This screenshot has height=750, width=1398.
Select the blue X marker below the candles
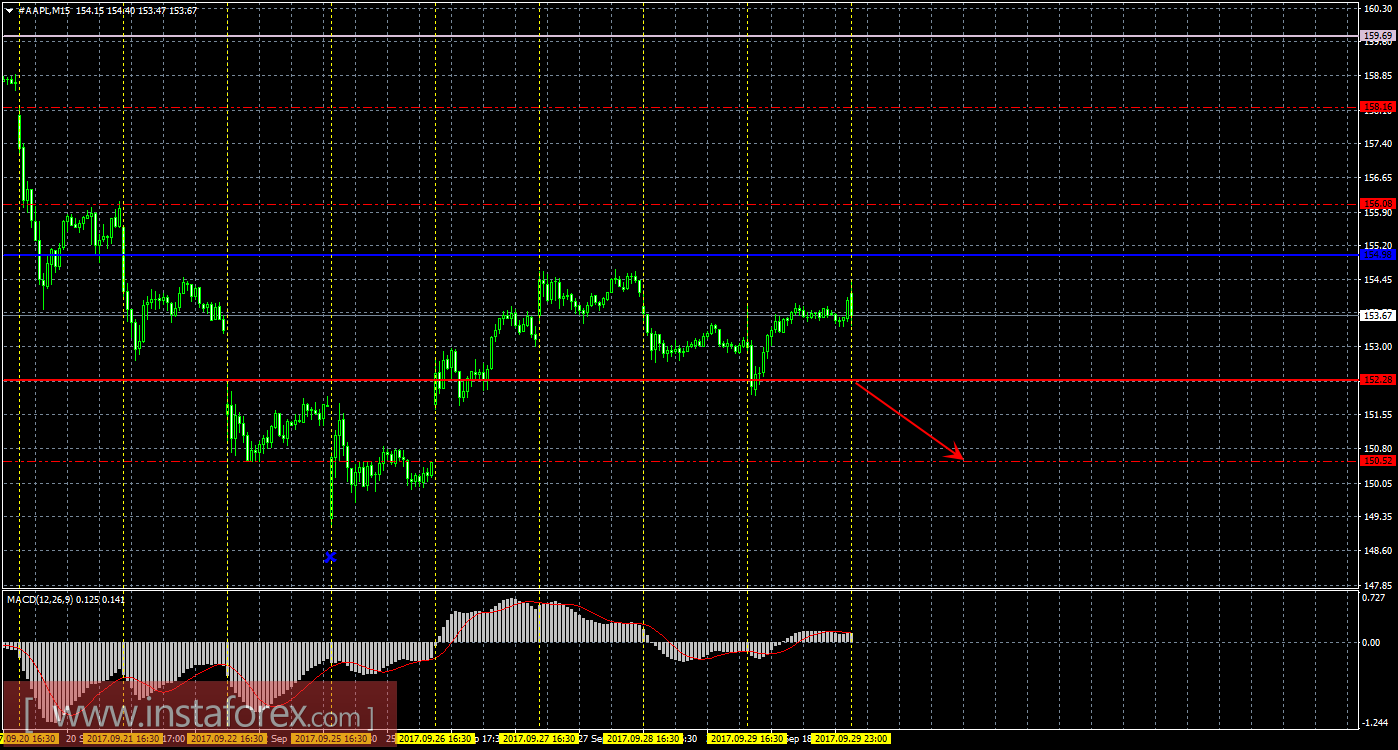coord(330,557)
